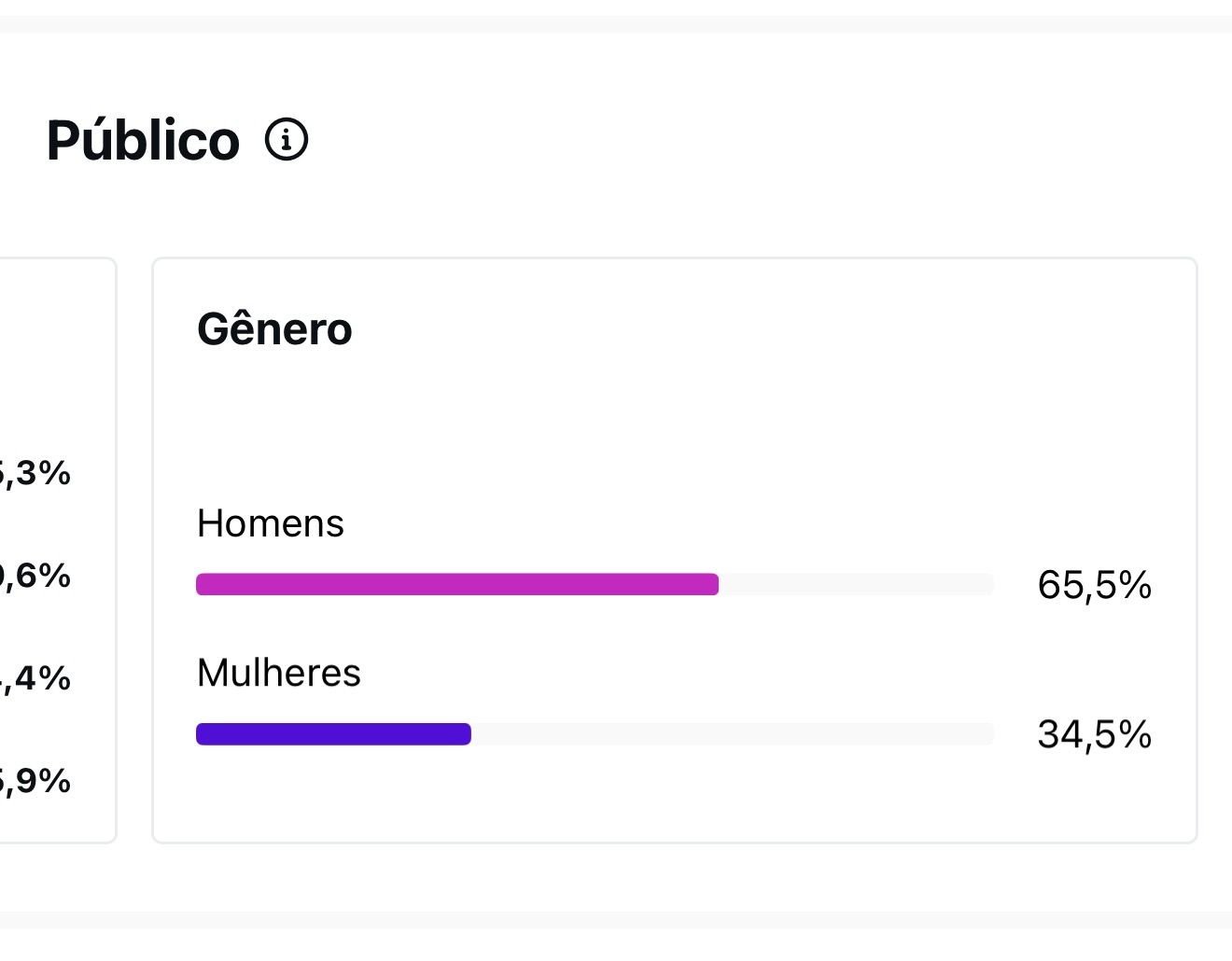Screen dimensions: 1232x961
Task: Click the gray divider strip at the bottom
Action: 616,920
